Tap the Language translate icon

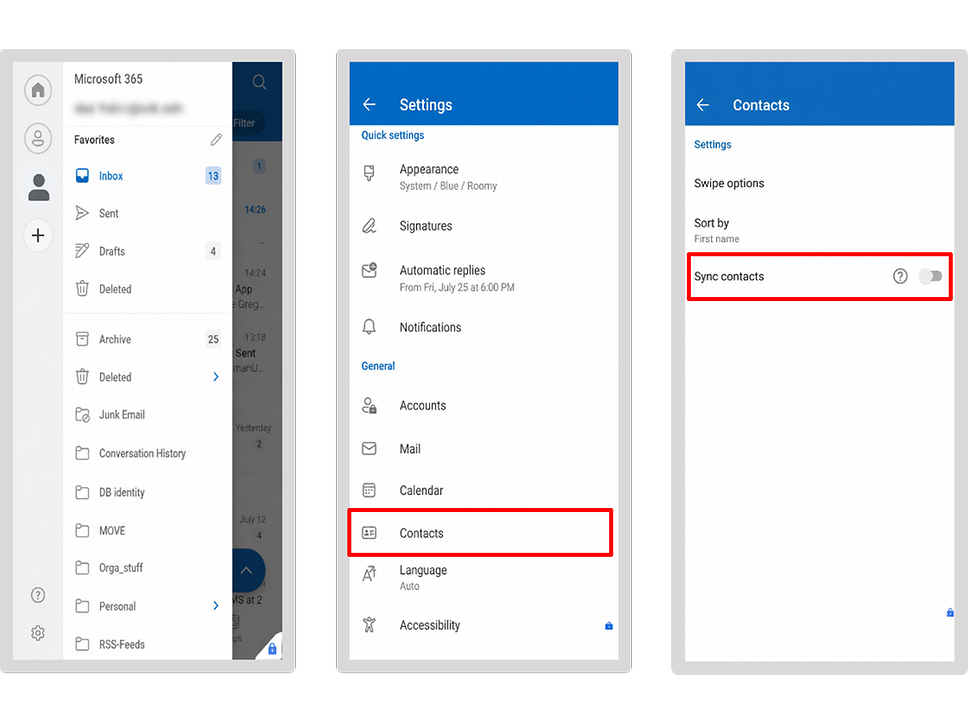[369, 574]
